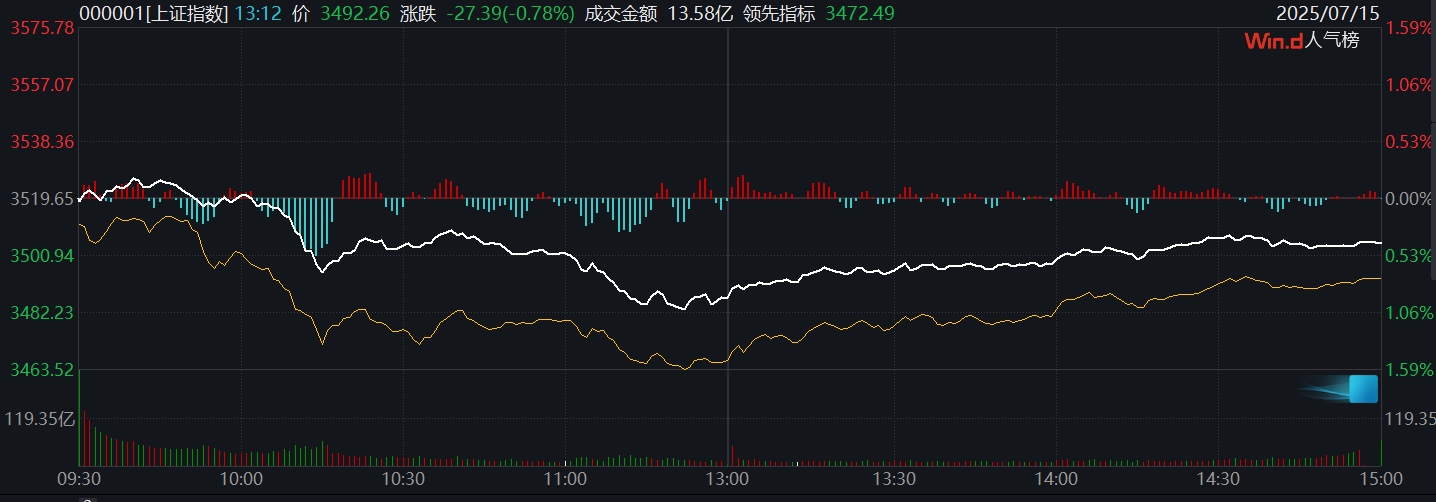Click the 14:00 time axis label
Screen dimensions: 1436x502
tap(1056, 479)
